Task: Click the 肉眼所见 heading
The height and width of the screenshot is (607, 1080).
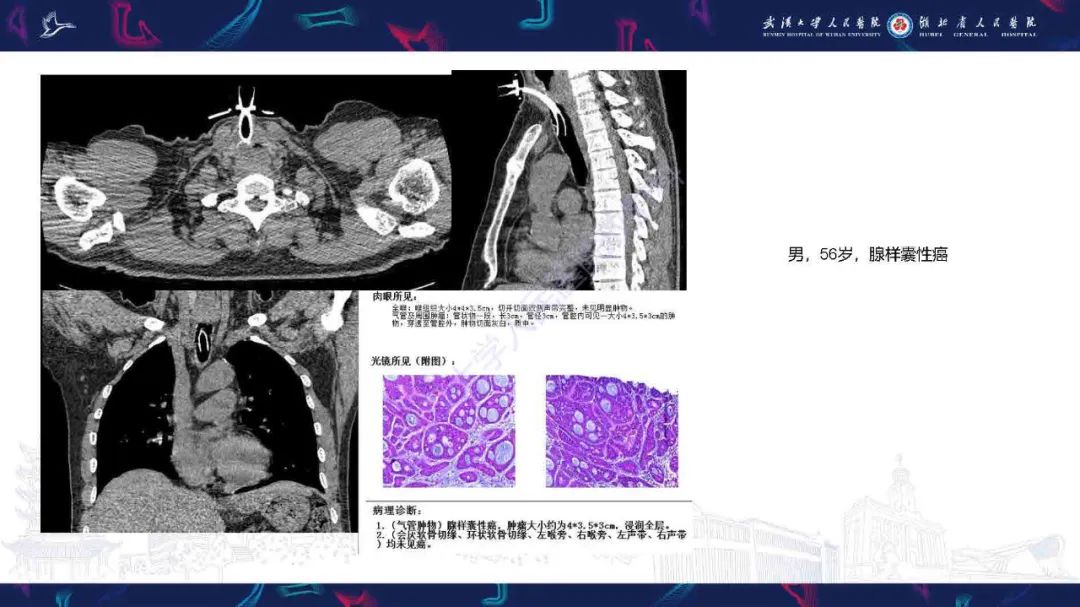Action: click(394, 296)
